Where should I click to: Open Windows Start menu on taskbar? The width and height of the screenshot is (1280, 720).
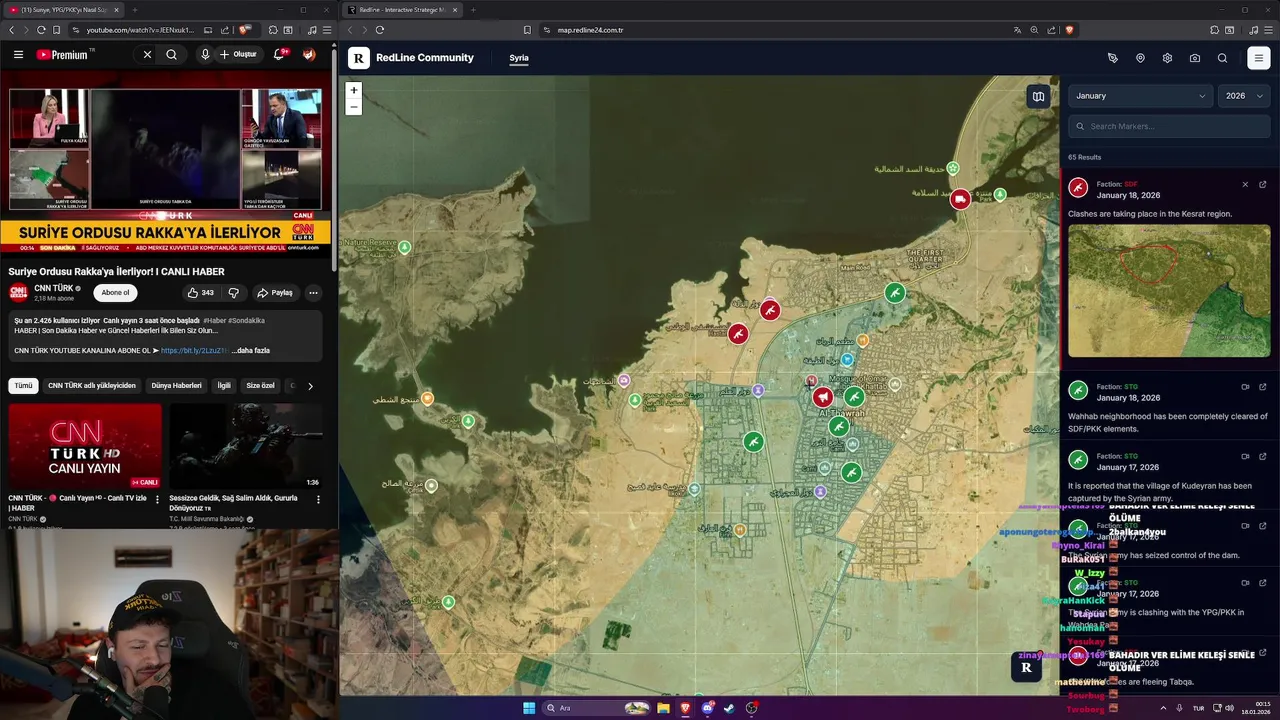529,708
